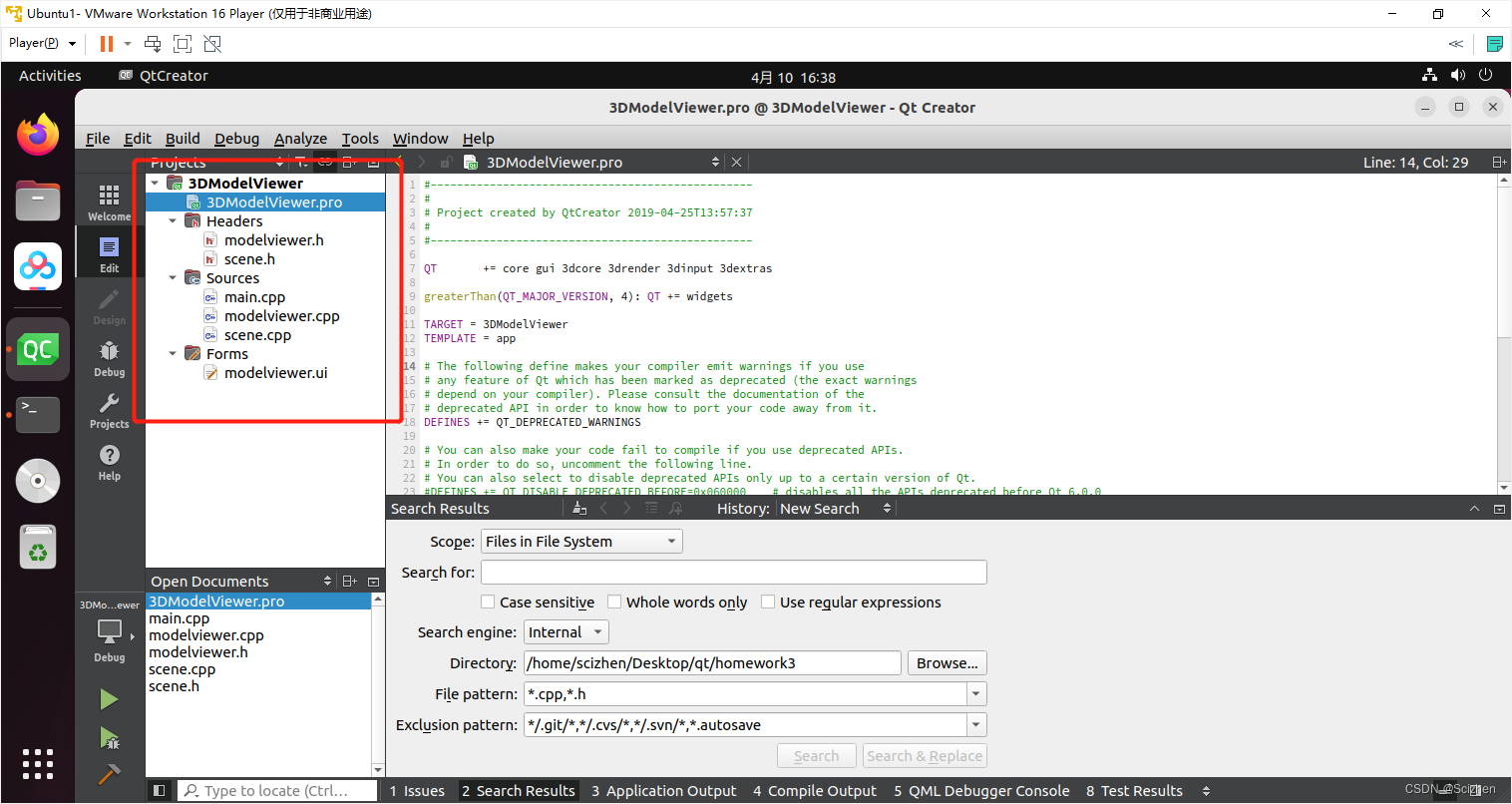Open File pattern dropdown arrow
The image size is (1512, 804).
tap(976, 694)
